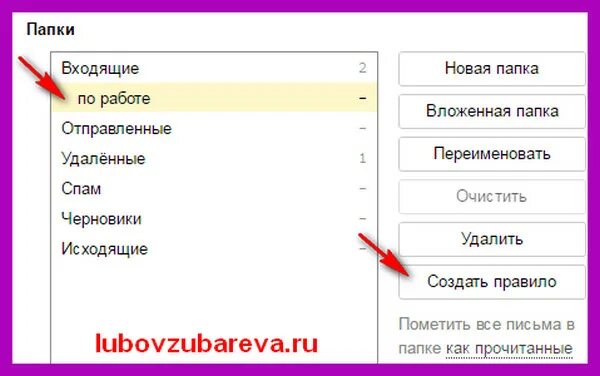Click the Переименовать button
Viewport: 600px width, 376px height.
pyautogui.click(x=492, y=154)
